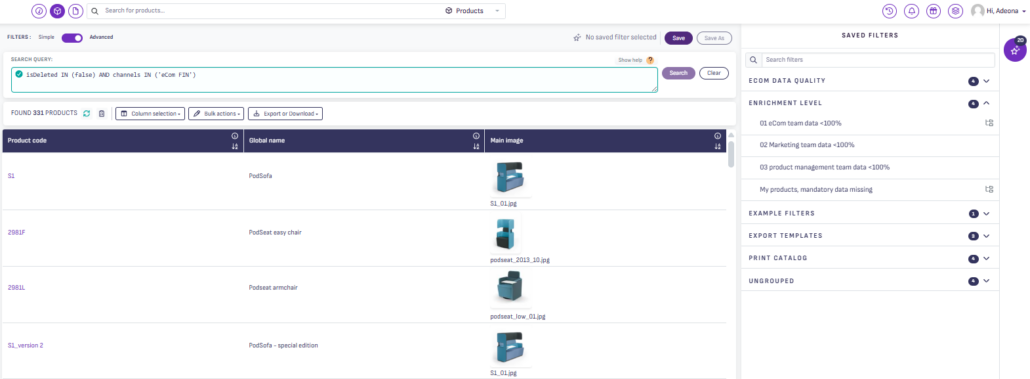Click info icon in Product code column header
Image resolution: width=1030 pixels, height=379 pixels.
pos(235,136)
